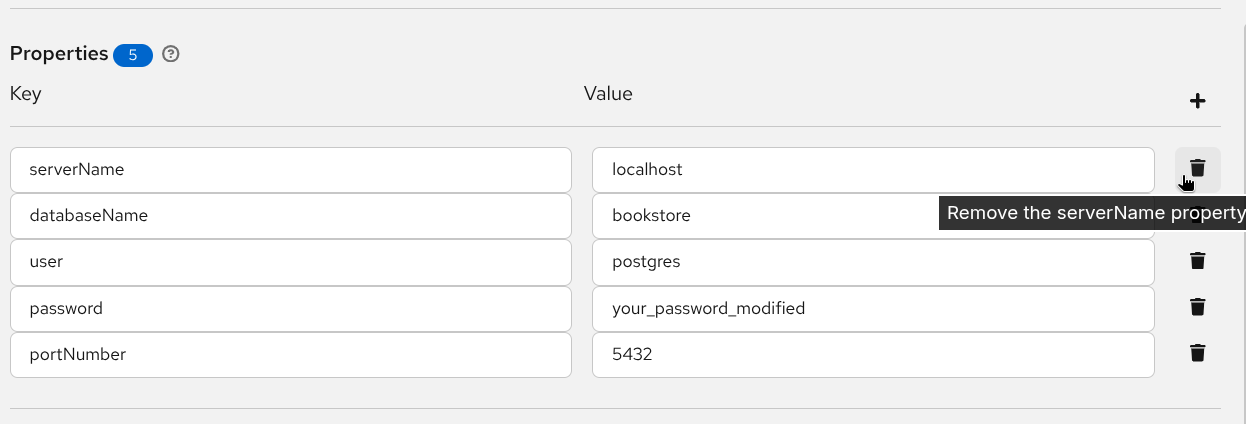The height and width of the screenshot is (424, 1246).
Task: Remove the user property via trash icon
Action: click(x=1197, y=261)
